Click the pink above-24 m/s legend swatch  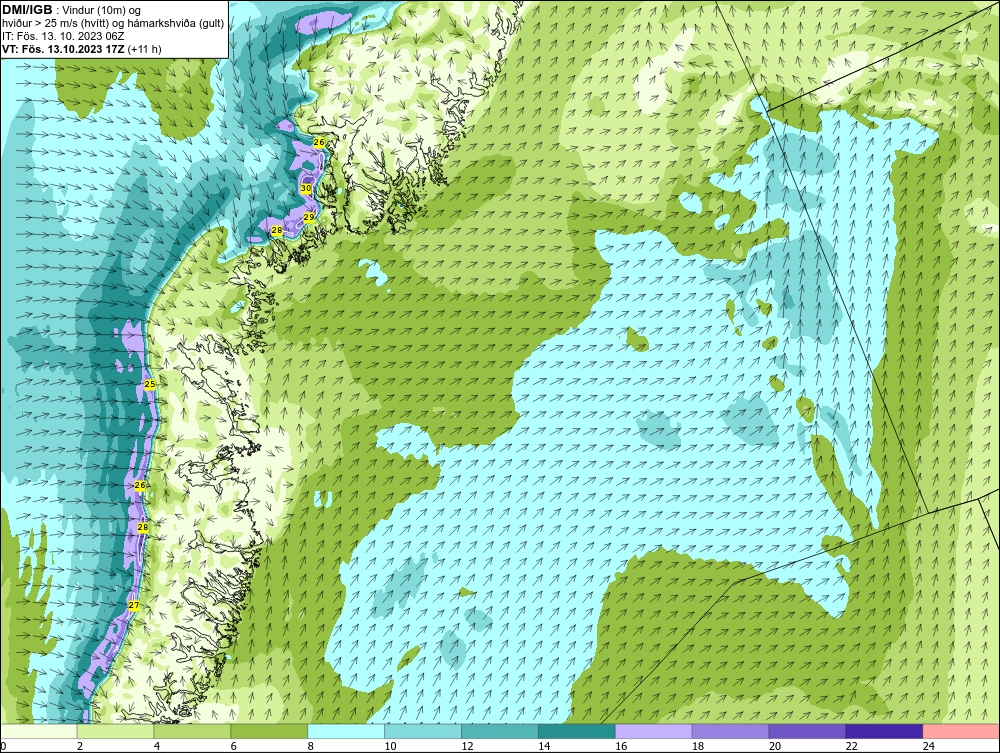961,731
